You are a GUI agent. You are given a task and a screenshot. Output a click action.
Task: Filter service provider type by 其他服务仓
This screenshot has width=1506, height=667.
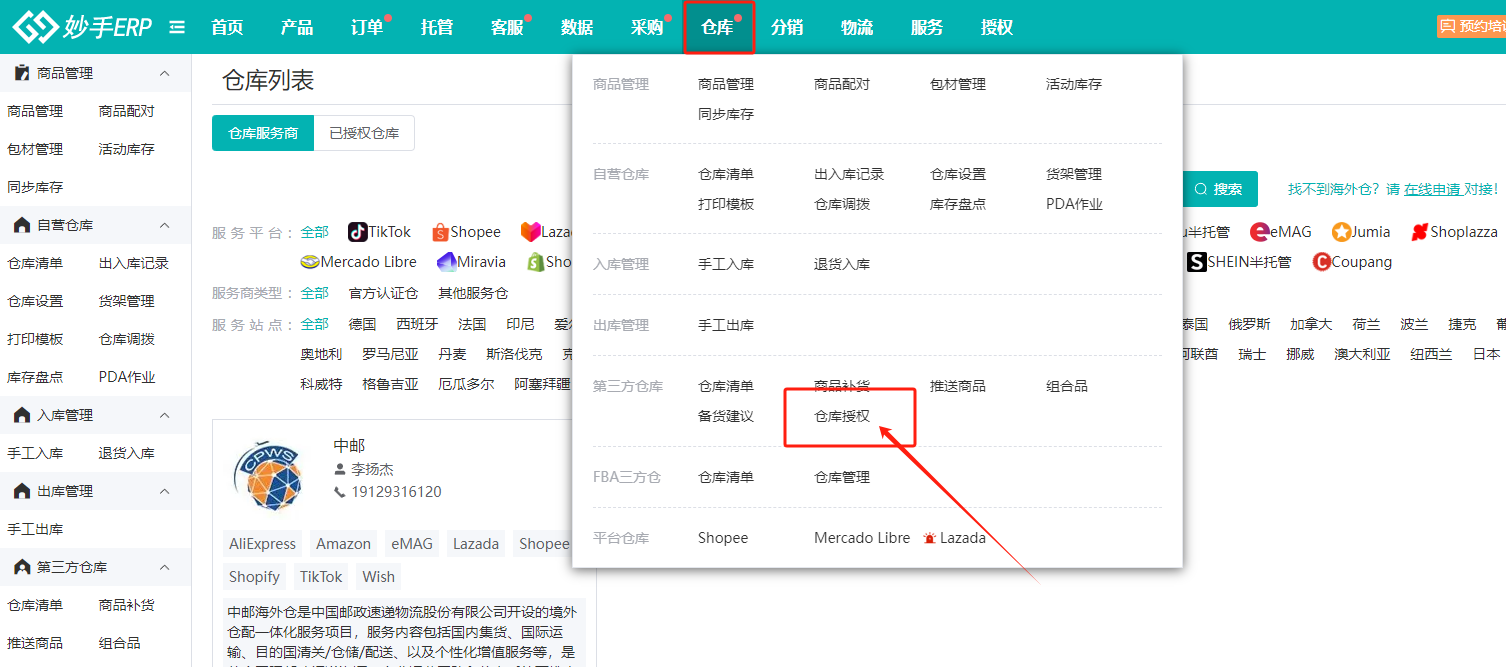coord(473,293)
